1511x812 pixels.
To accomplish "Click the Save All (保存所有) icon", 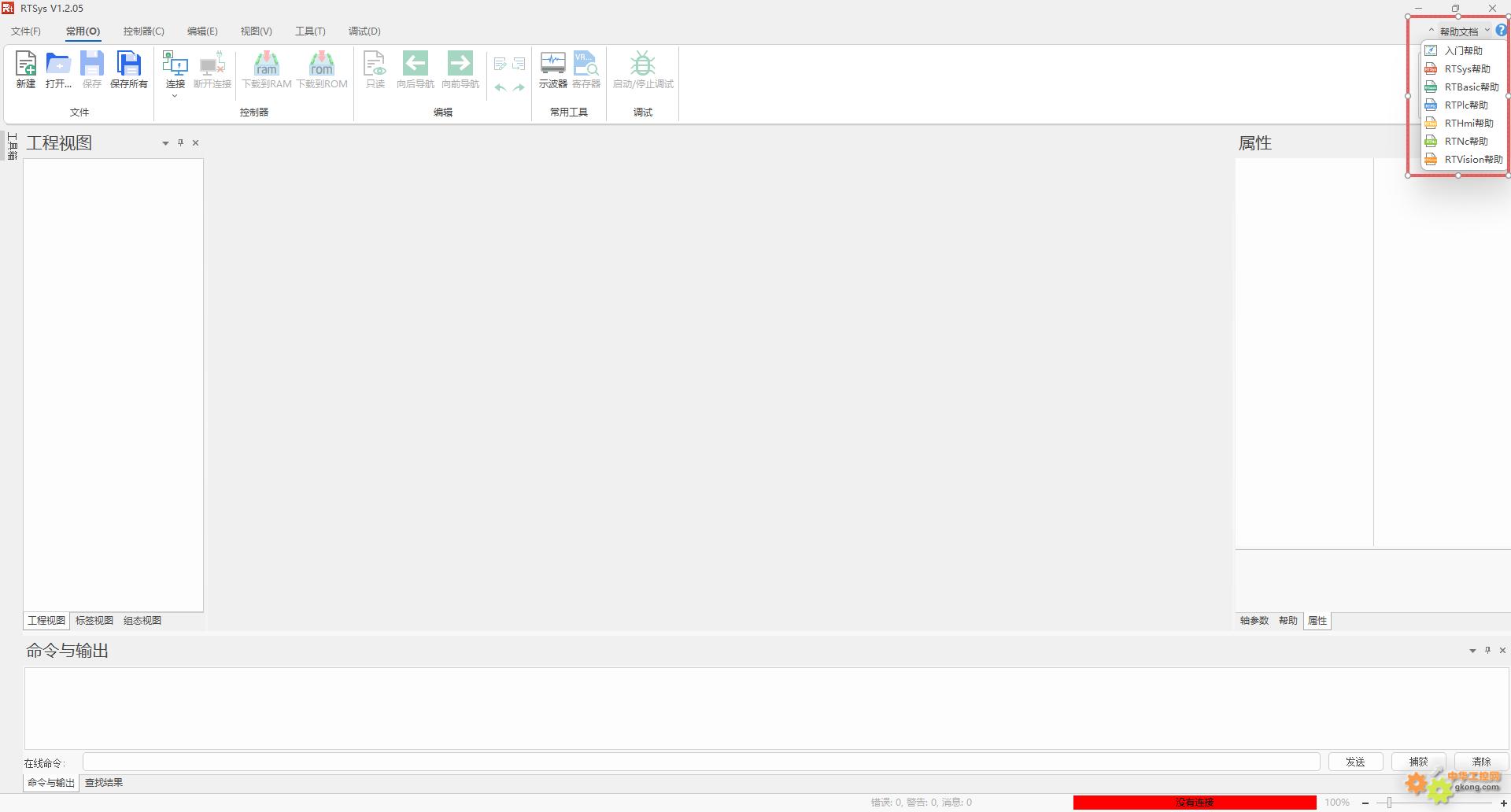I will 128,69.
